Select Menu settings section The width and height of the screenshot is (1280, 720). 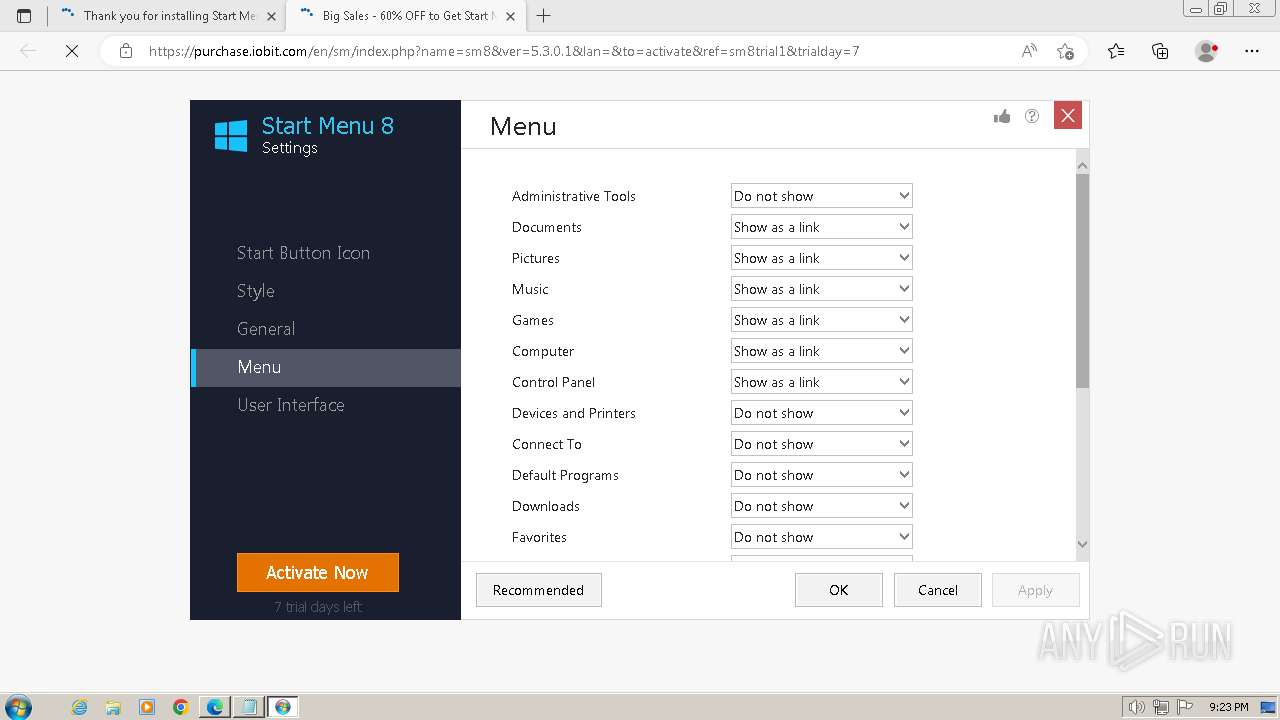326,367
